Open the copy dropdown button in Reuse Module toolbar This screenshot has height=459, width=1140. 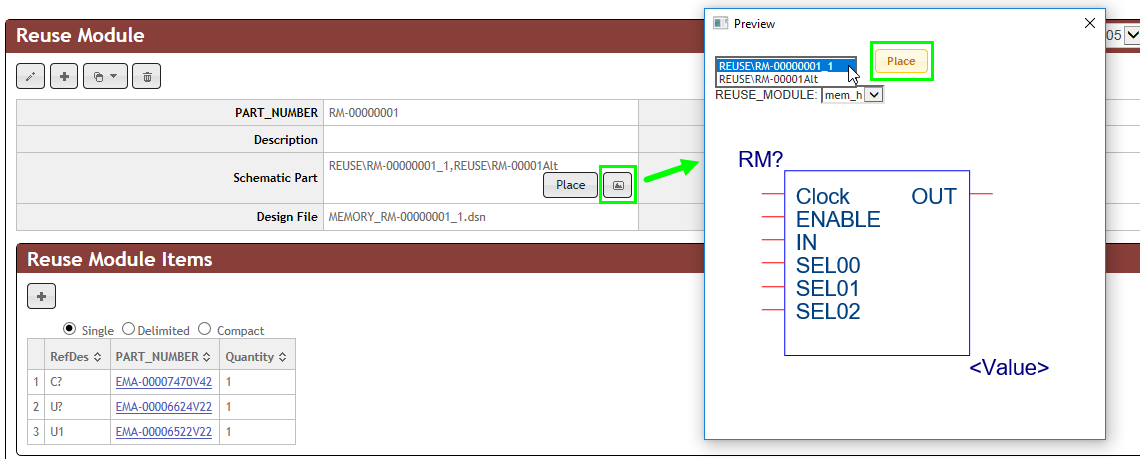tap(105, 76)
